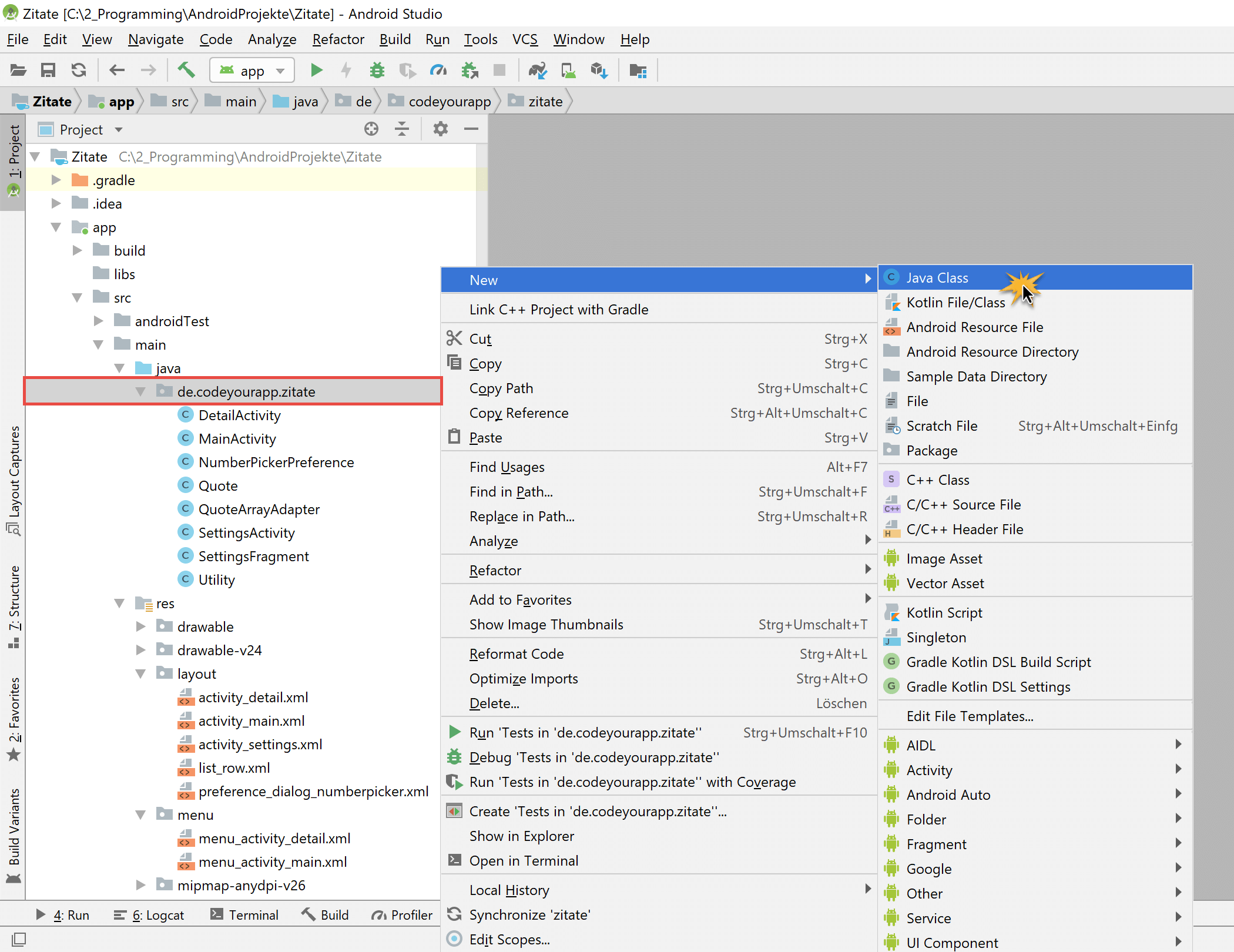Expand the .idea folder
1234x952 pixels.
coord(56,203)
